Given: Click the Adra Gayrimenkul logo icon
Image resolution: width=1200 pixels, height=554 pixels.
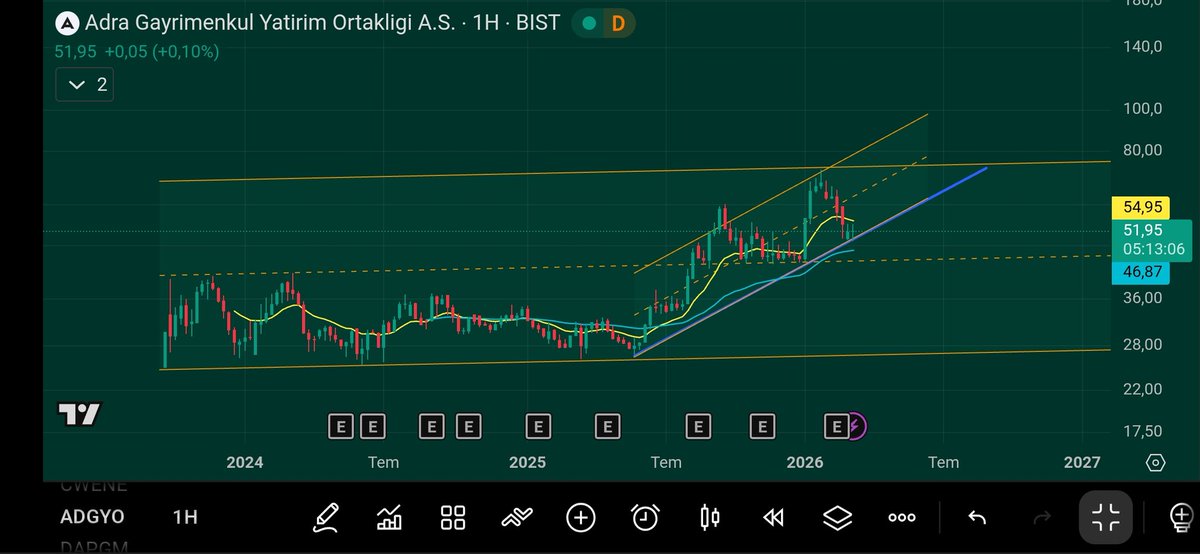Looking at the screenshot, I should (67, 23).
